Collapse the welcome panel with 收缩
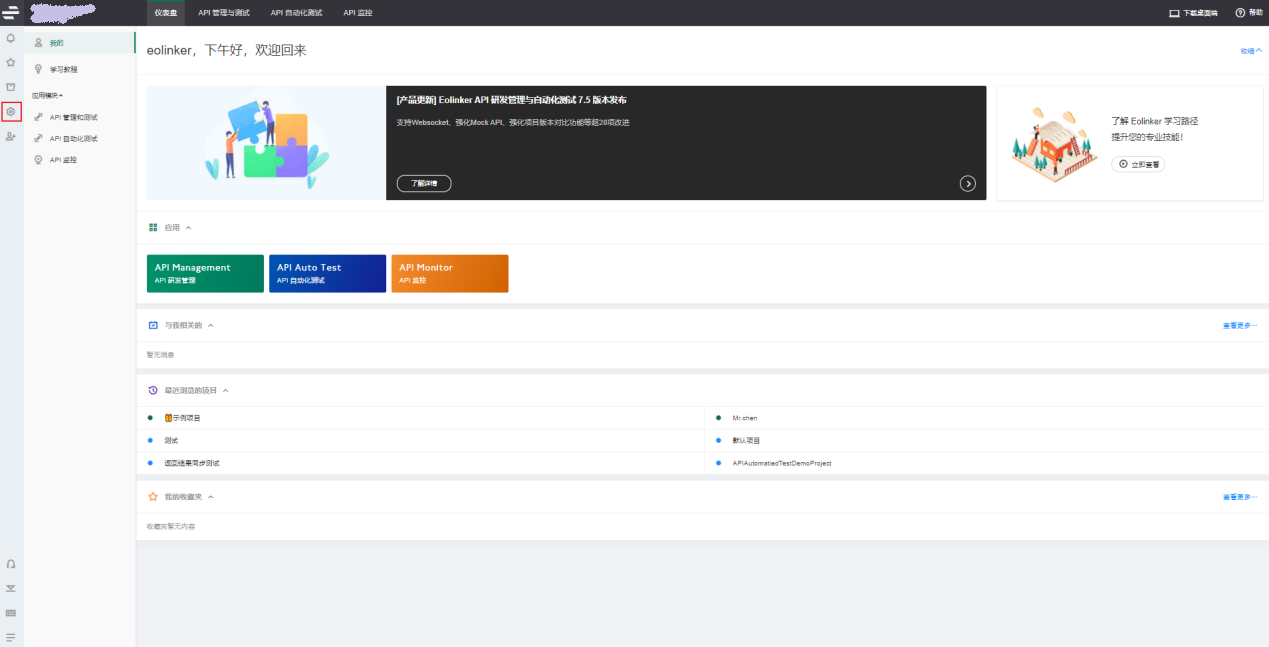Viewport: 1269px width, 647px height. click(1250, 50)
